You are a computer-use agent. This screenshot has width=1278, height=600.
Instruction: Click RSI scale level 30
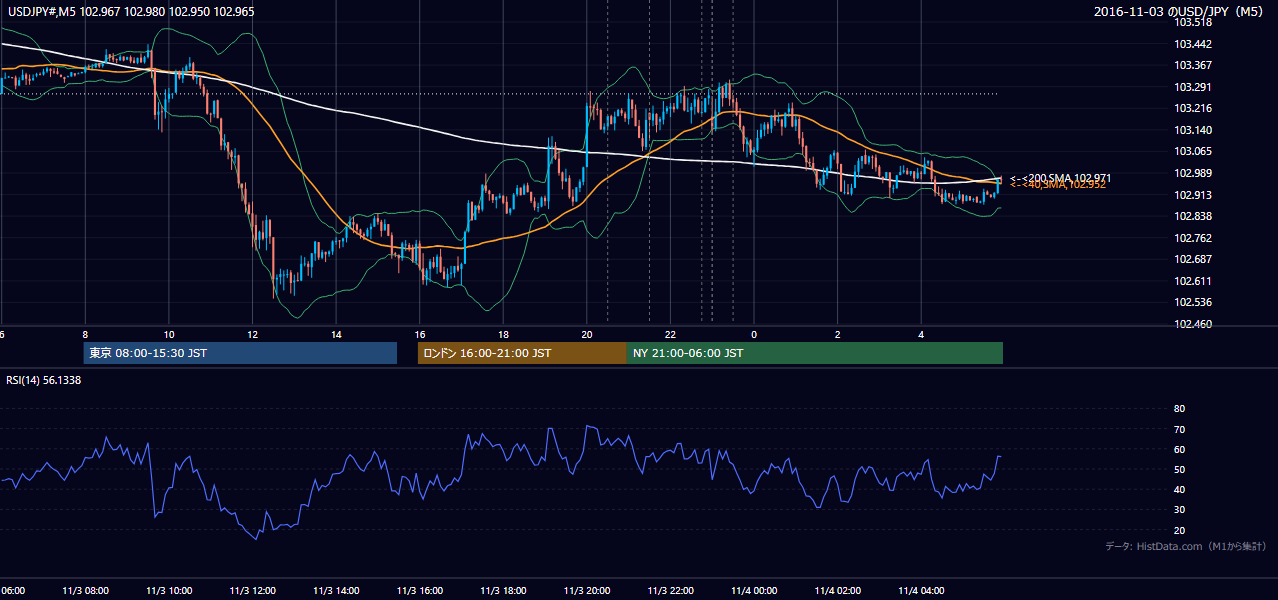point(1179,510)
